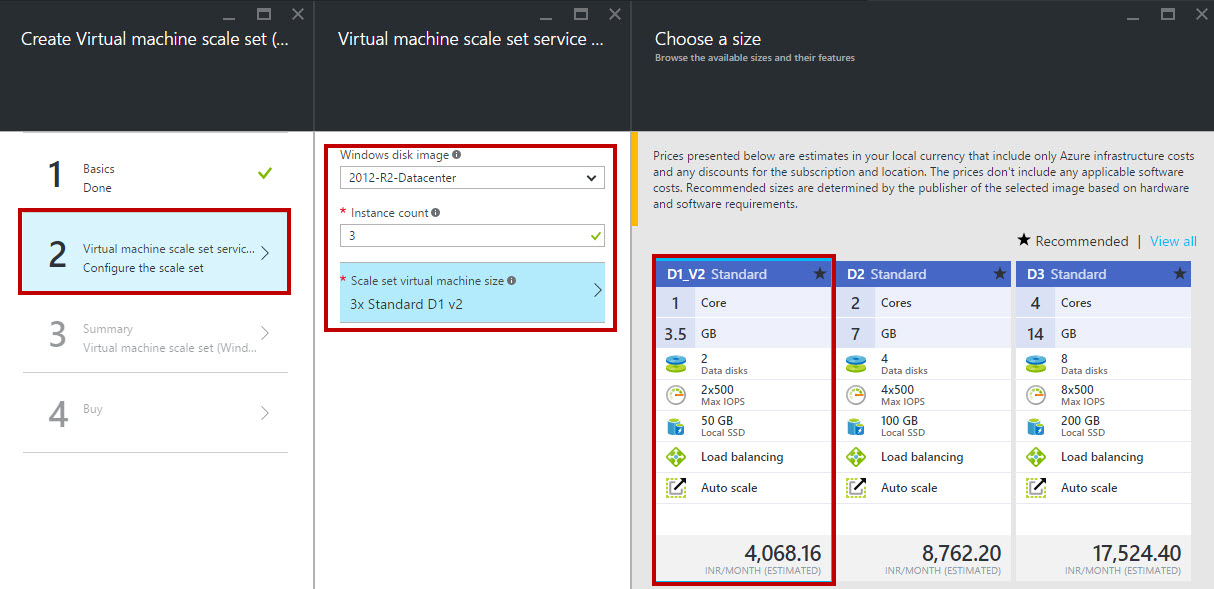Click info icon next to Scale set virtual machine size
The image size is (1214, 589).
(x=512, y=281)
